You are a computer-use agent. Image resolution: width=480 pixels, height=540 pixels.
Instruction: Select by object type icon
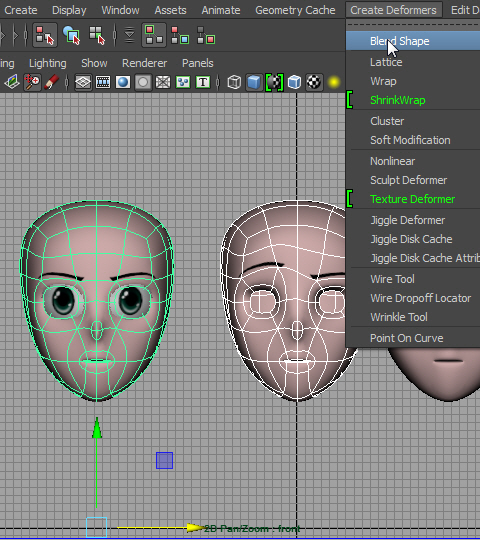click(x=72, y=35)
